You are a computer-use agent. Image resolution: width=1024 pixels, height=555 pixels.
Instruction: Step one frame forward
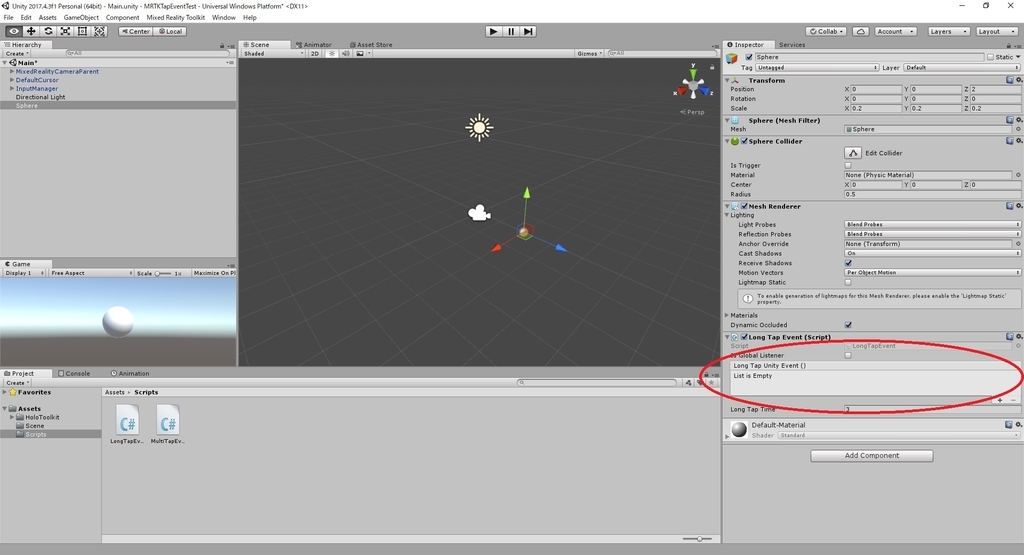[x=528, y=31]
